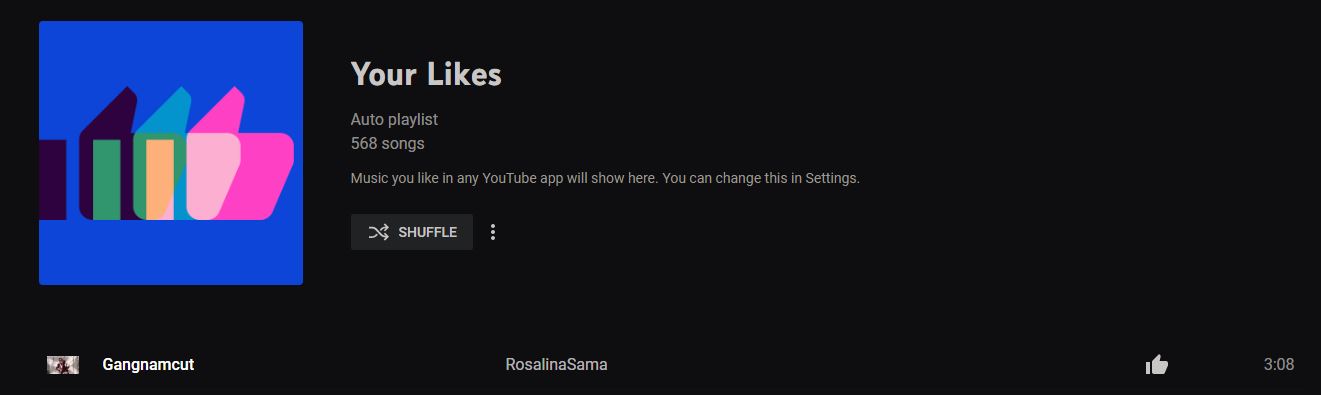Open the RosalinaSama artist page
This screenshot has height=395, width=1321.
pyautogui.click(x=556, y=365)
